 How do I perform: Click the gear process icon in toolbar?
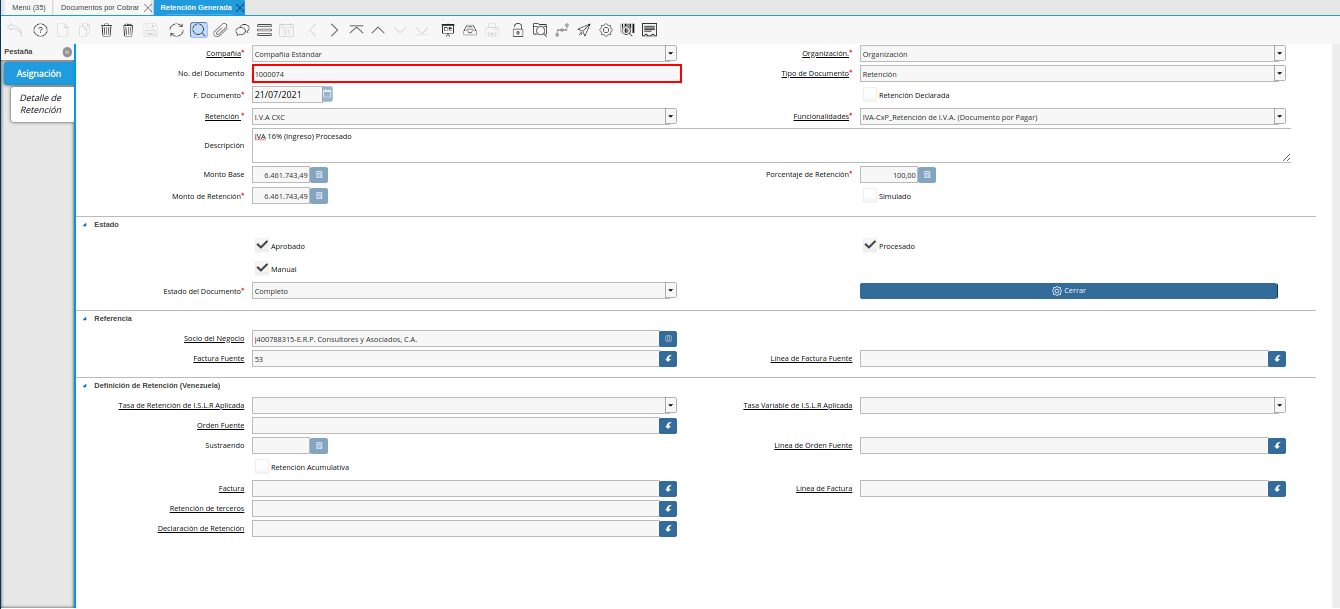point(606,30)
